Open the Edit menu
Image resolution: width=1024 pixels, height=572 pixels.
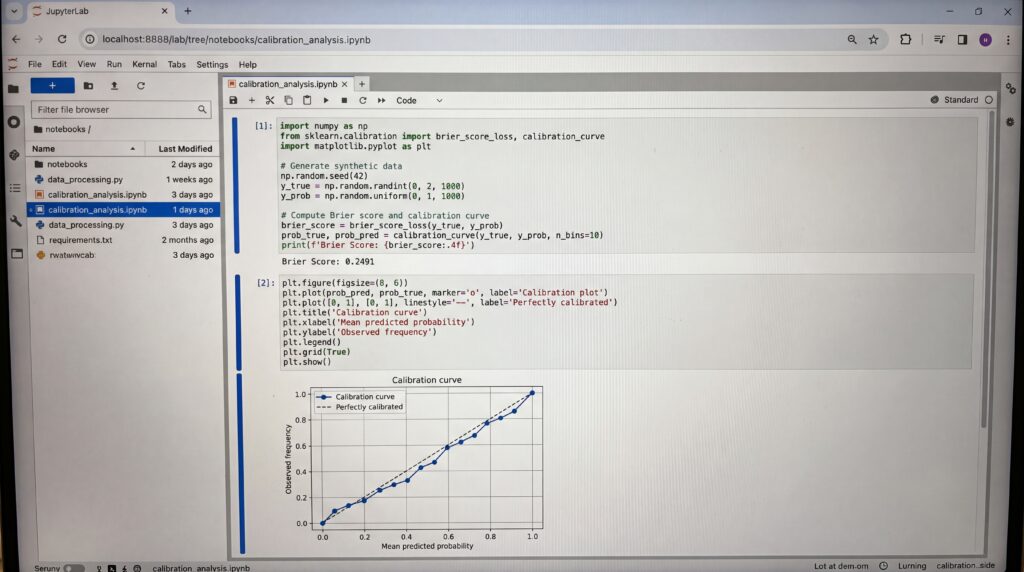tap(59, 65)
